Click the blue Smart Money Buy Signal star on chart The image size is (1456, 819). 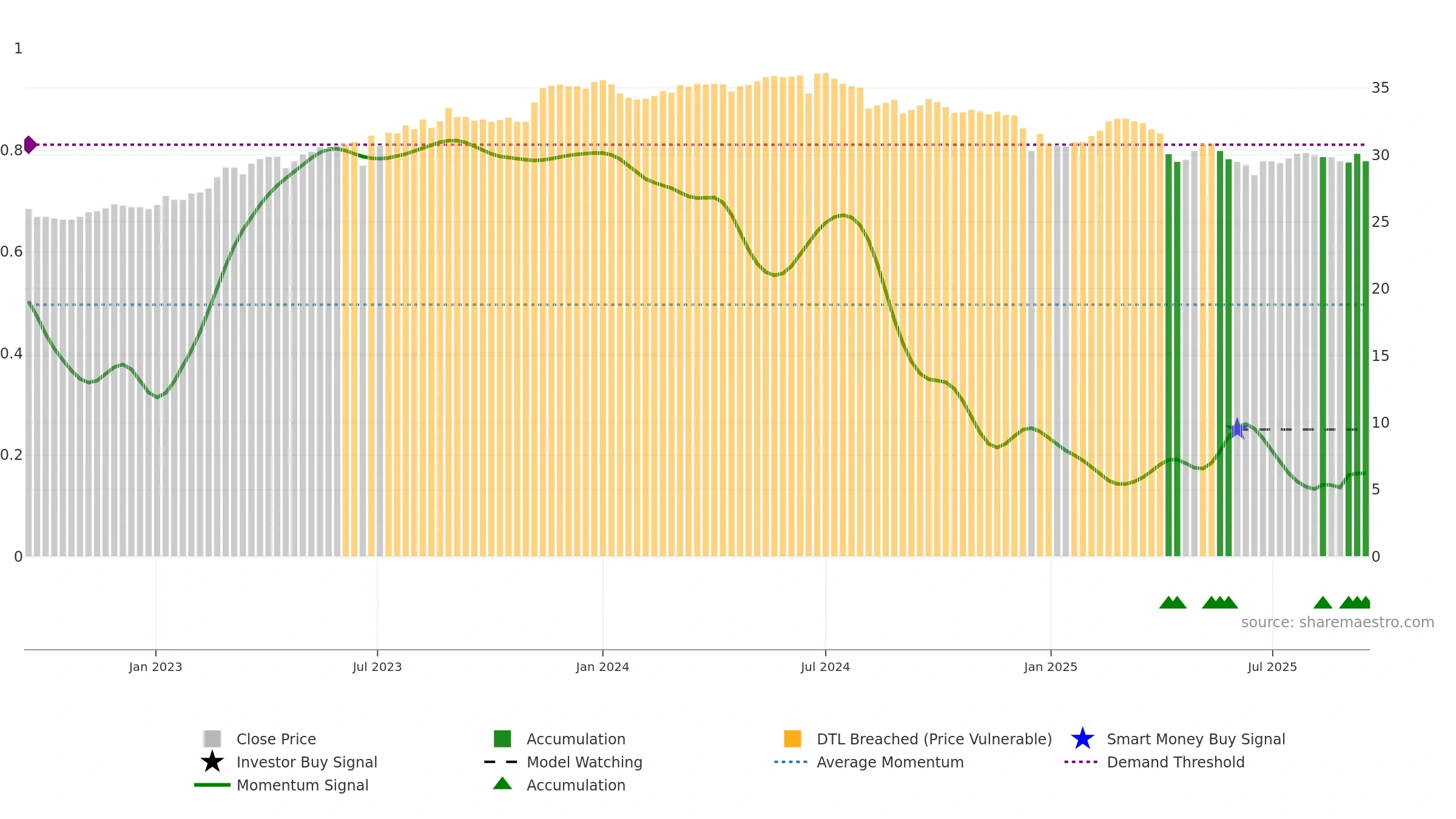point(1237,429)
